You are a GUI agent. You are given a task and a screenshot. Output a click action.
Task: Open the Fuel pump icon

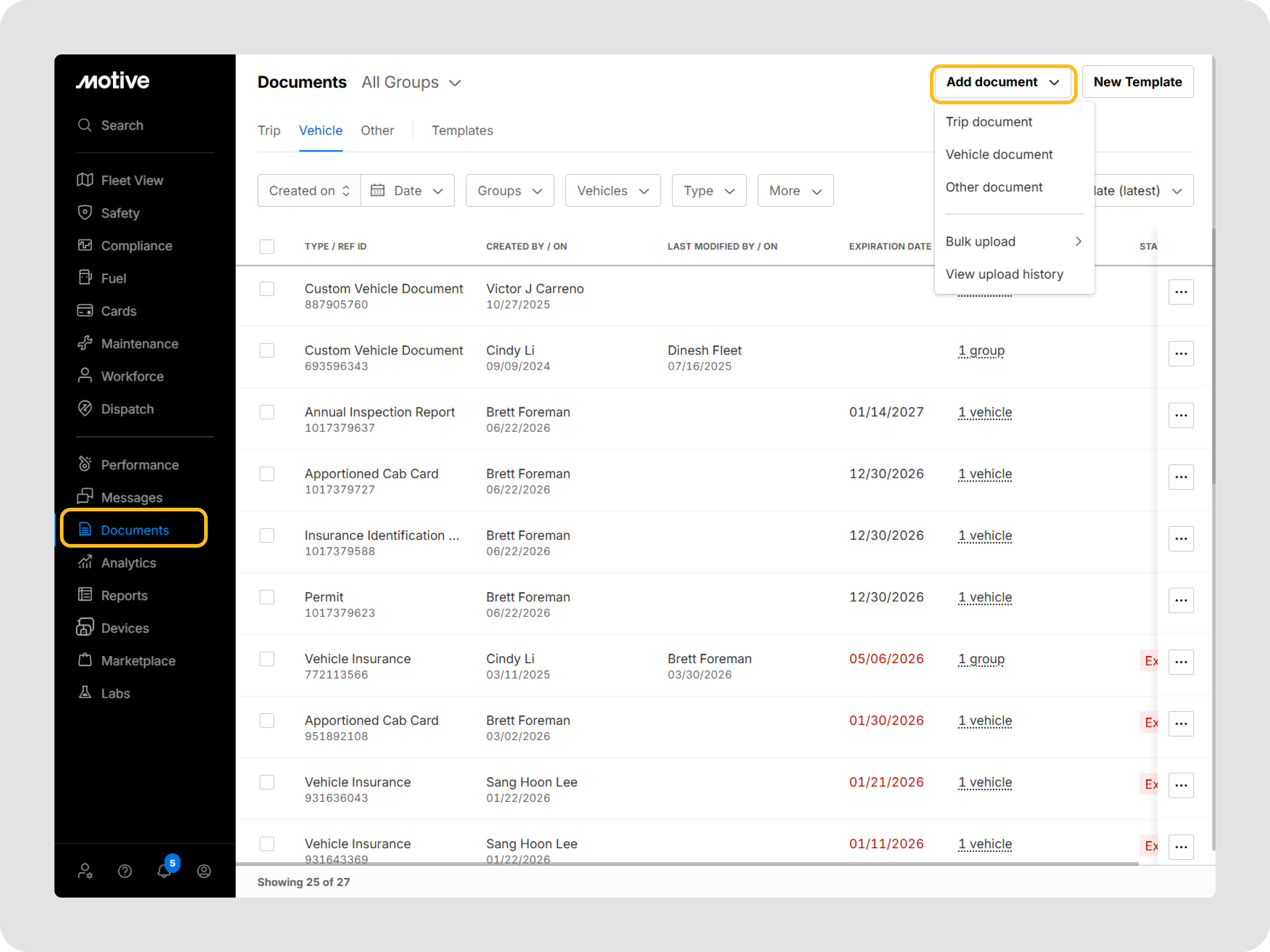[x=85, y=278]
